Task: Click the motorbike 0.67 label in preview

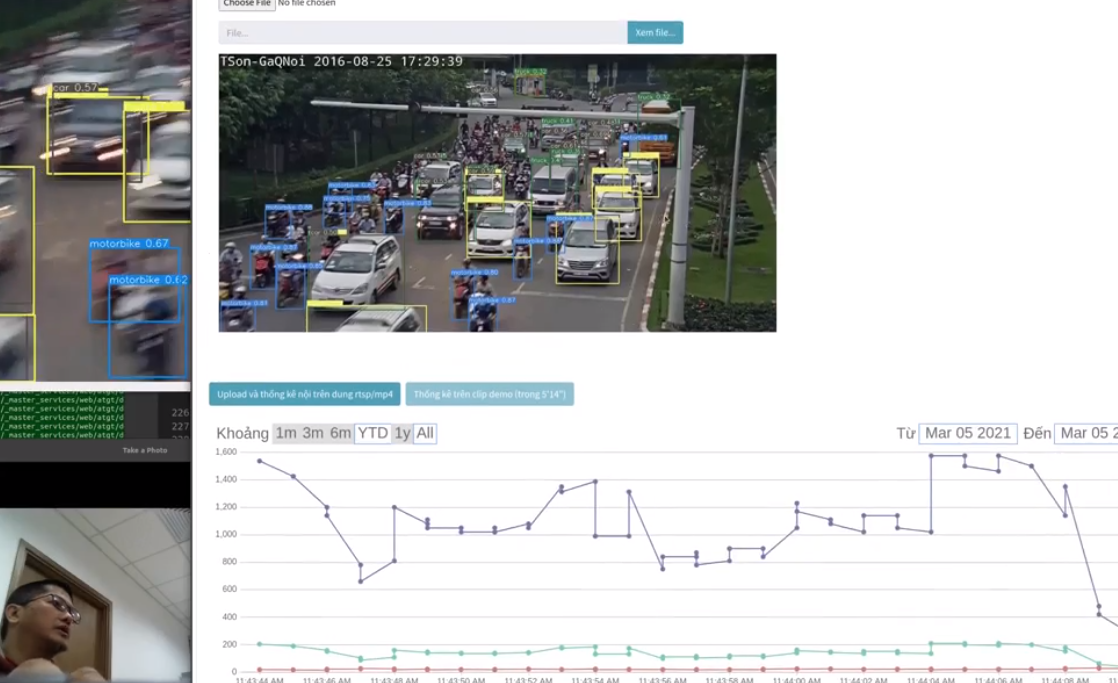Action: 129,243
